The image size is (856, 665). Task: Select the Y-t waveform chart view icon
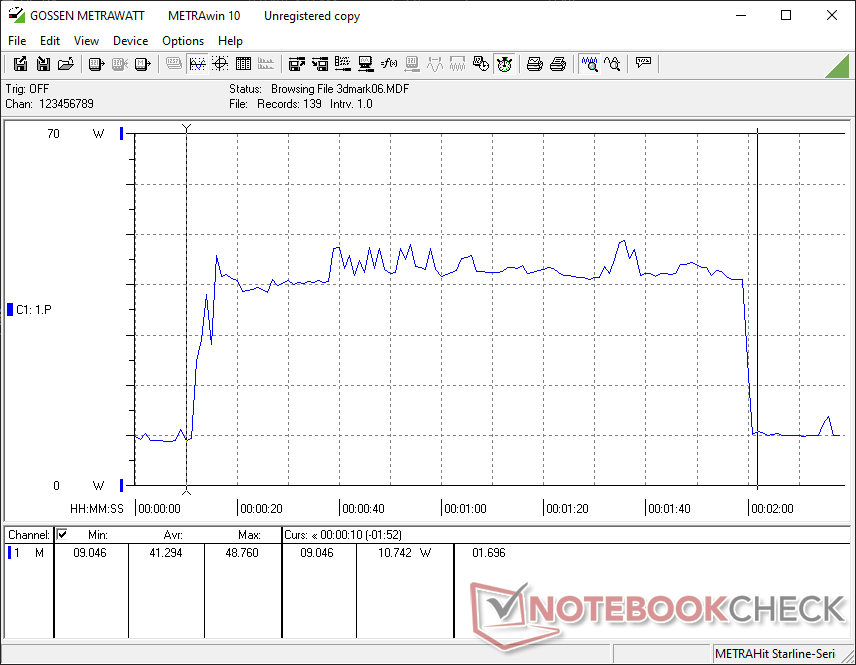197,64
